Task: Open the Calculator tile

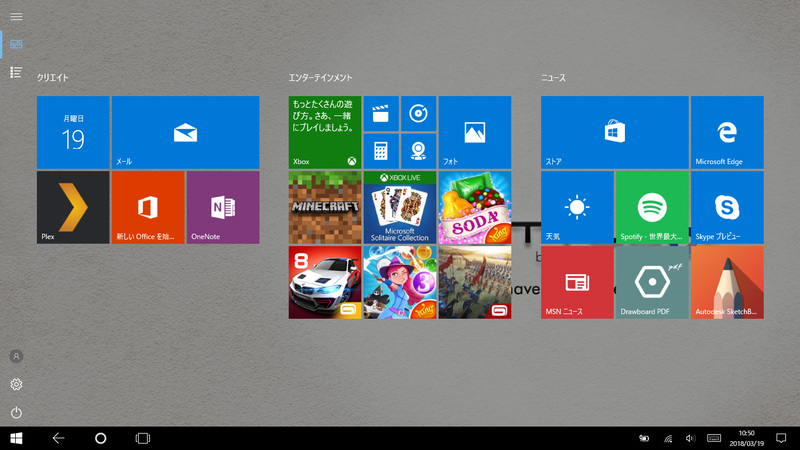Action: point(381,151)
